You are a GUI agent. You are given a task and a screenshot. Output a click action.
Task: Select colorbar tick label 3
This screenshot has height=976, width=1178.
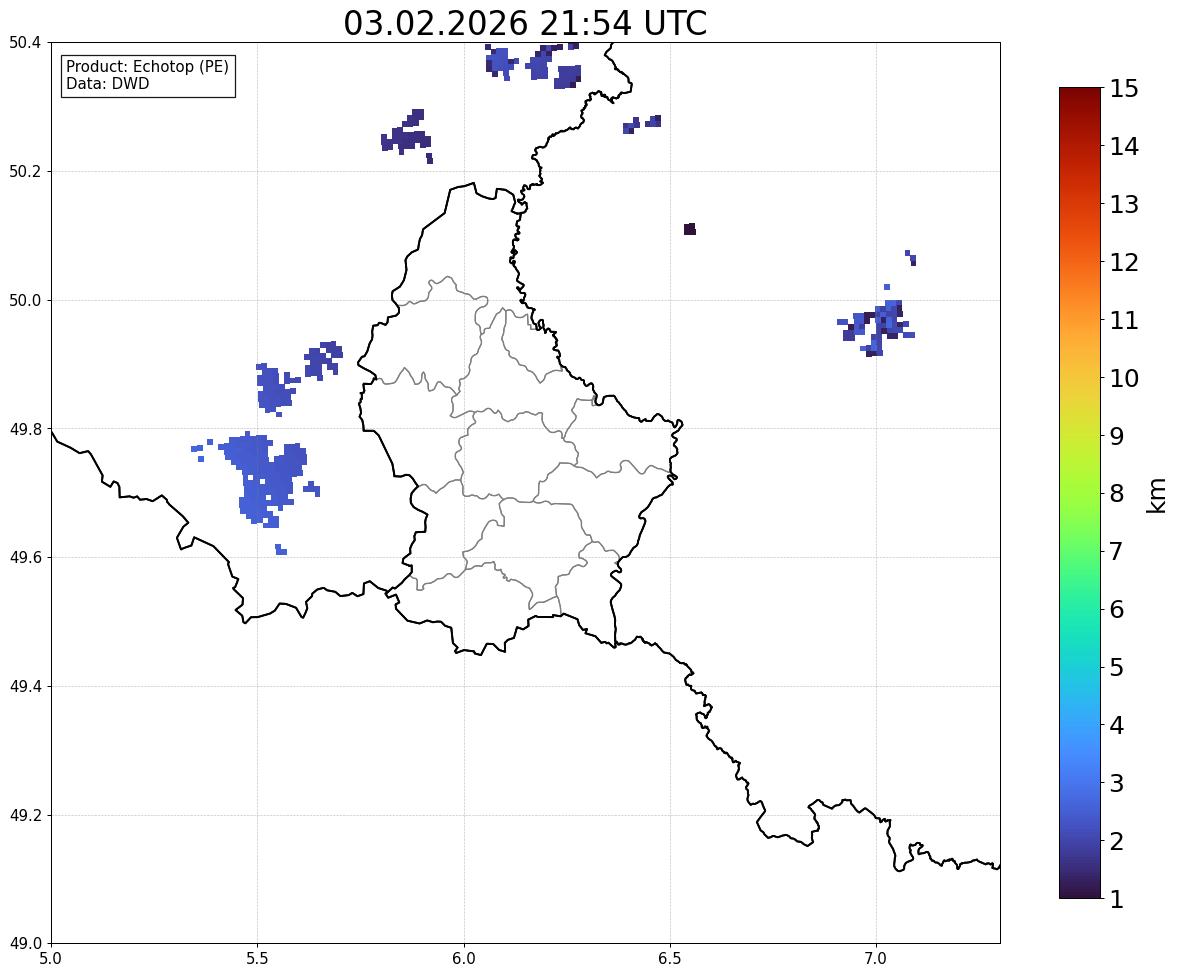1117,783
